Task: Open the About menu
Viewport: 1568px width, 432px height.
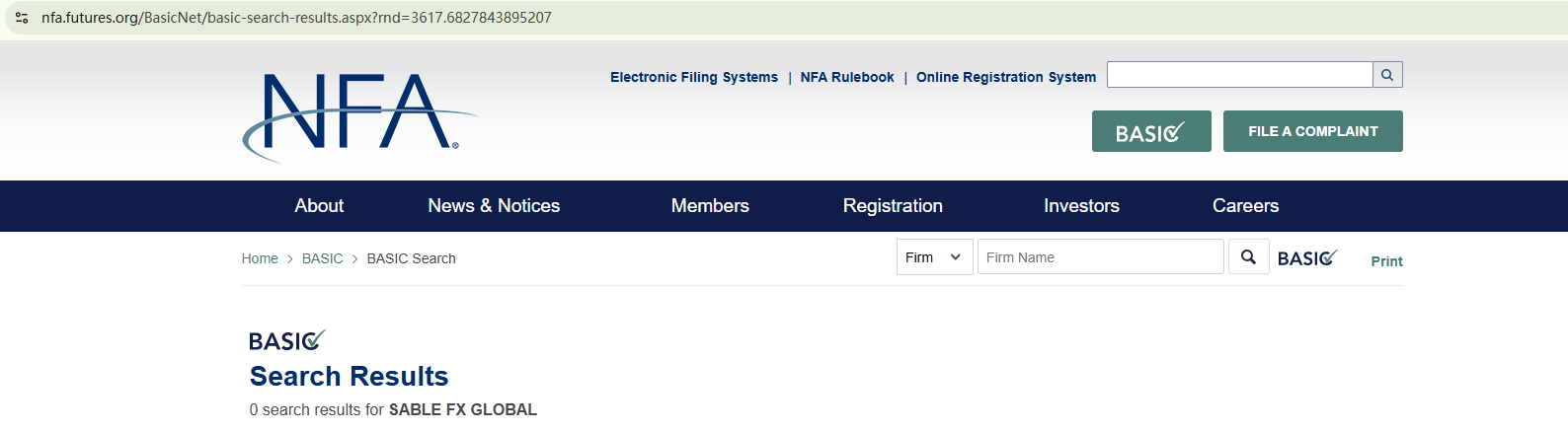Action: (319, 206)
